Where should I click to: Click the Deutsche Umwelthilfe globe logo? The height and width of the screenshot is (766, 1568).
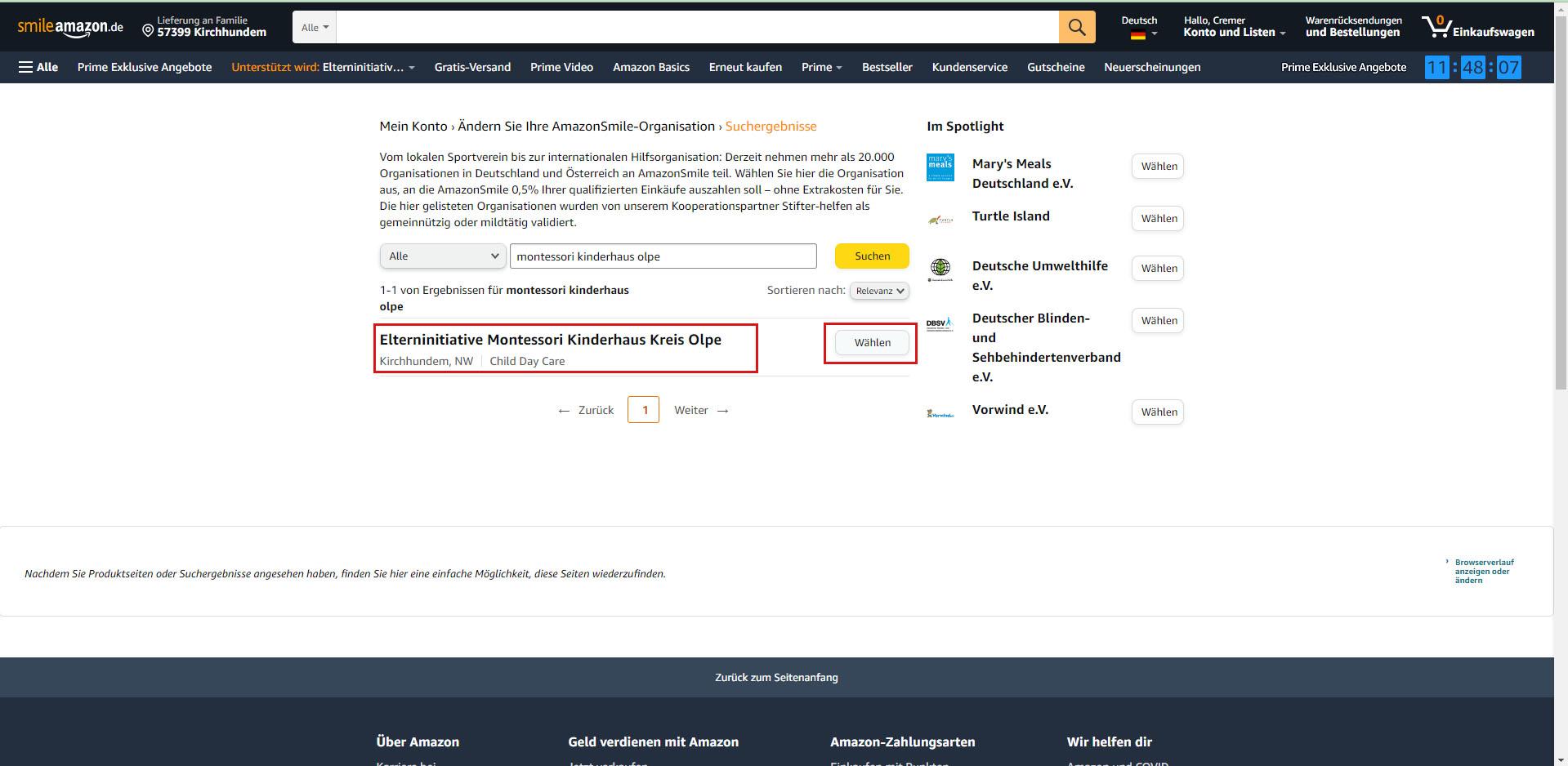point(940,269)
